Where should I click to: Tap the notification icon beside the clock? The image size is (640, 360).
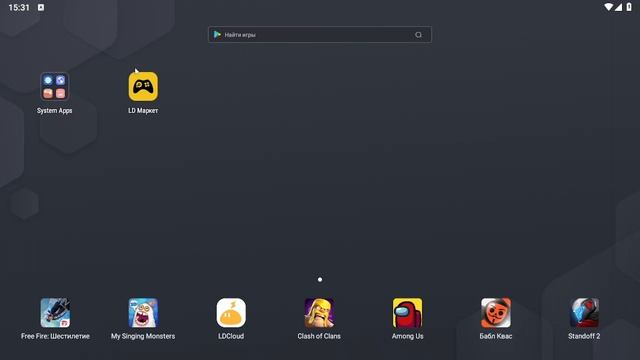(x=41, y=7)
